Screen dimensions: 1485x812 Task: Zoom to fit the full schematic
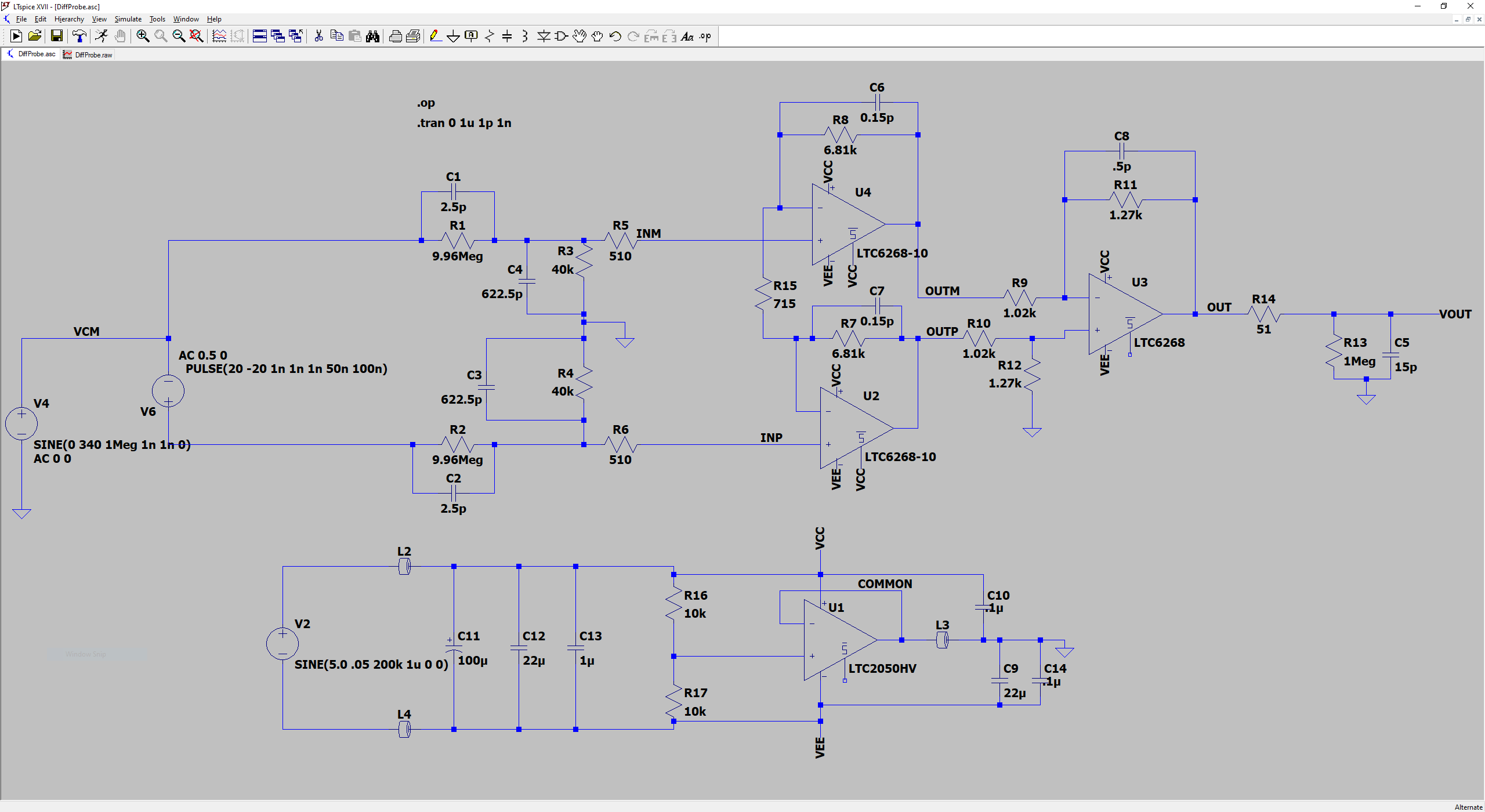195,36
